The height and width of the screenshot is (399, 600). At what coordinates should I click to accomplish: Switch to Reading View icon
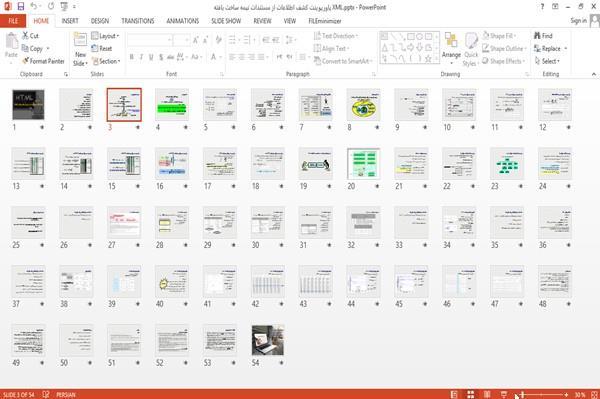[487, 394]
